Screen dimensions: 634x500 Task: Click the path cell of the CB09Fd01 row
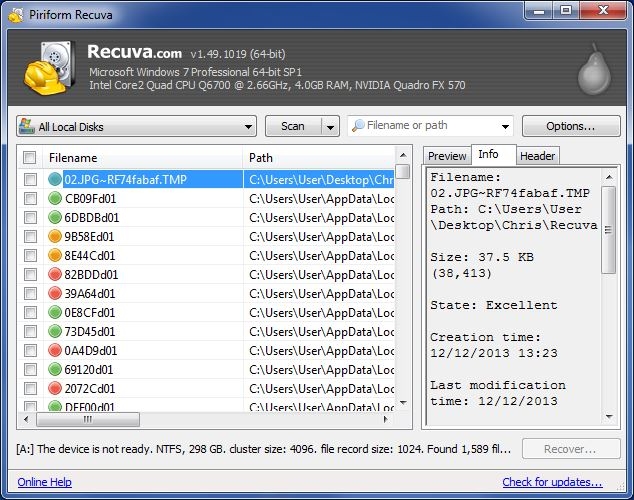coord(319,198)
